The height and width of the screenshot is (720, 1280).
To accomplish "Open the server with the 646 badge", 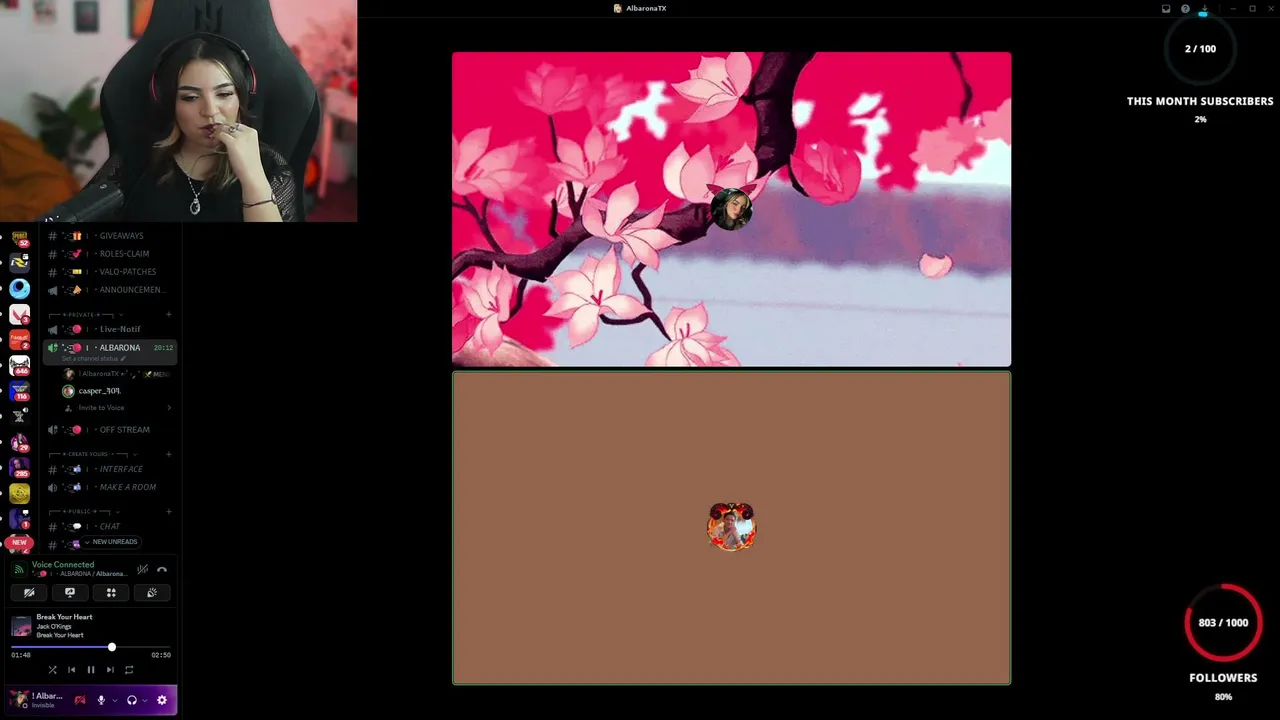I will click(19, 366).
